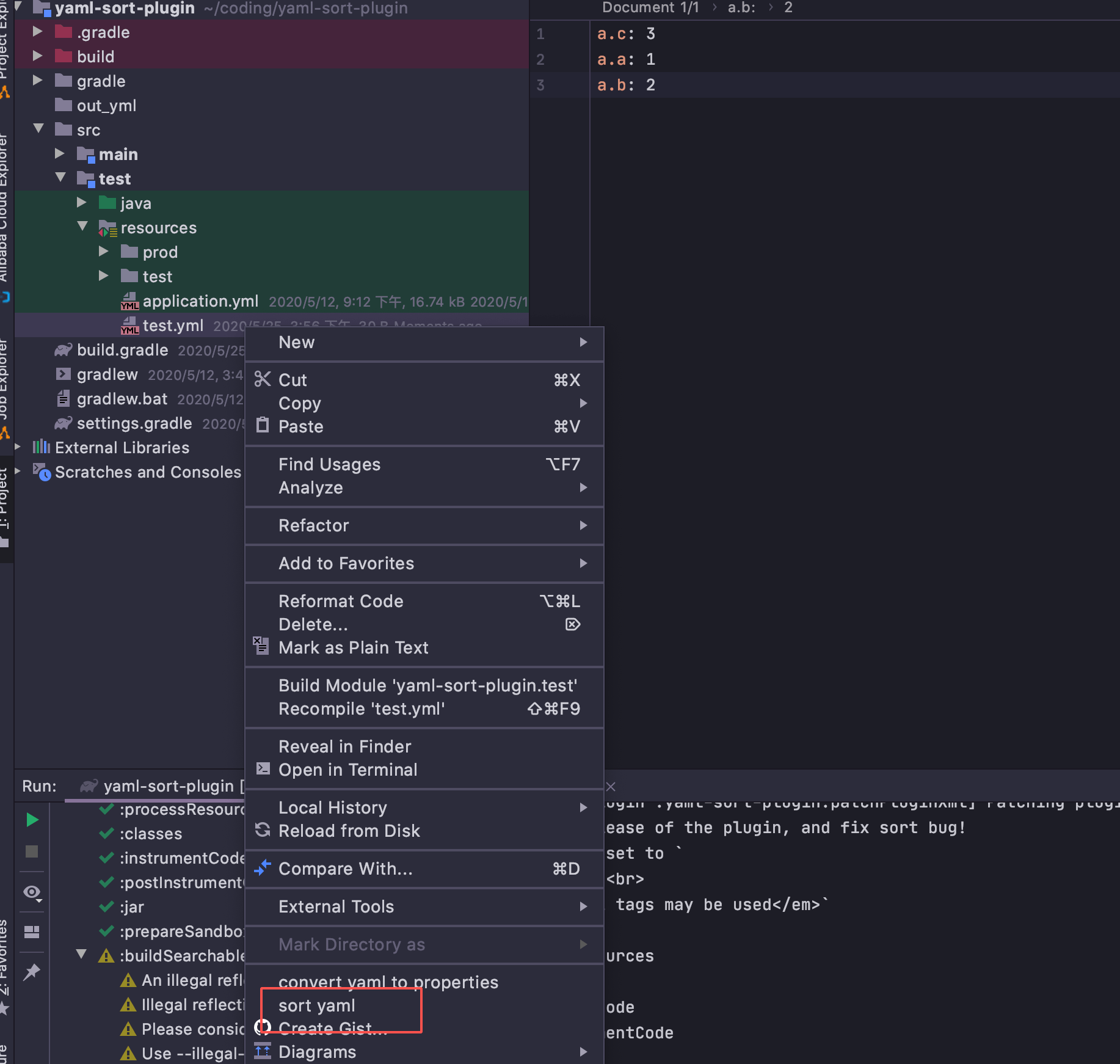
Task: Click the scissors Cut icon in the context menu
Action: pos(263,379)
